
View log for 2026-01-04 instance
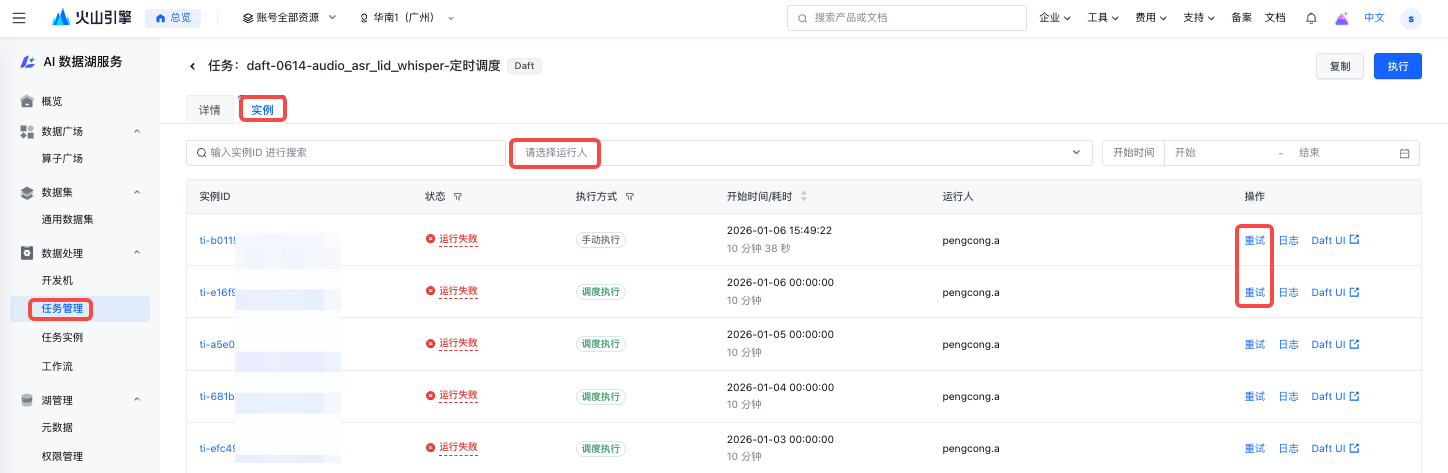click(1288, 396)
